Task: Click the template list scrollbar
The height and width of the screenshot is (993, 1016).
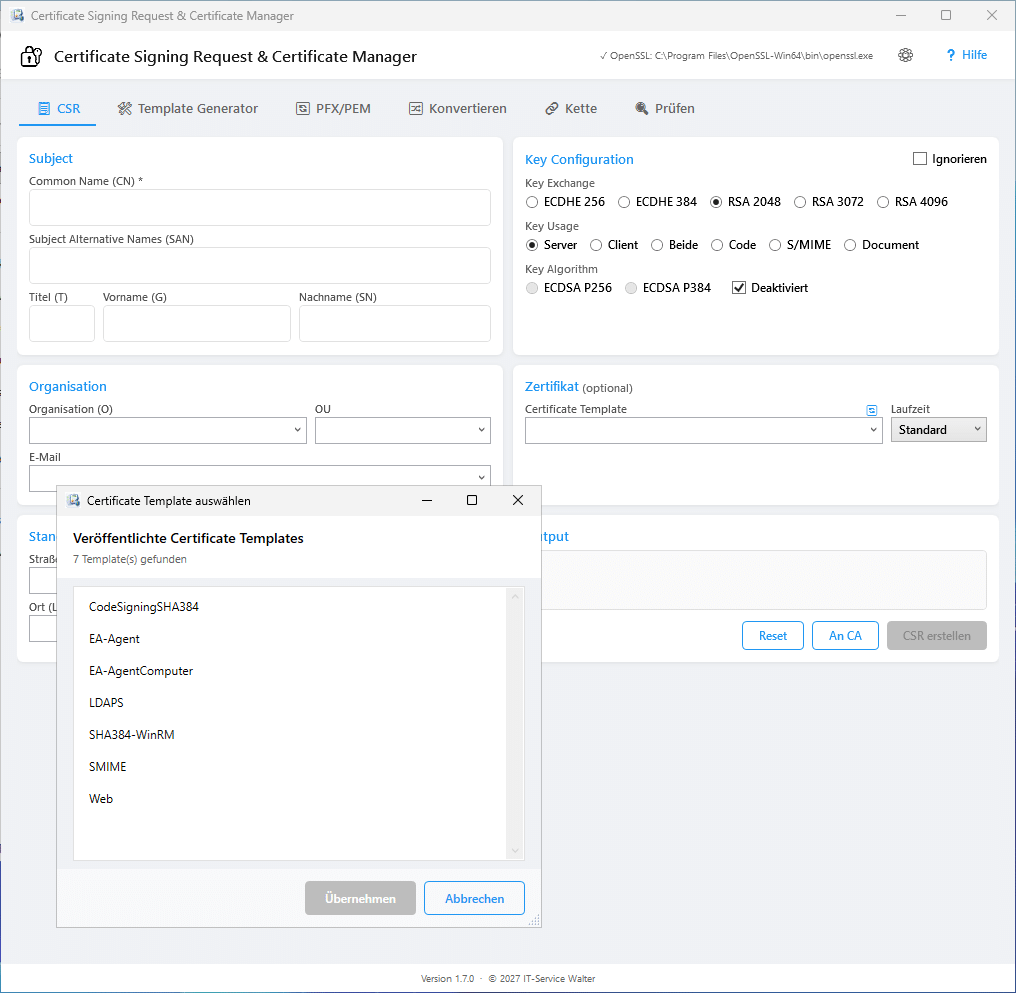Action: point(515,724)
